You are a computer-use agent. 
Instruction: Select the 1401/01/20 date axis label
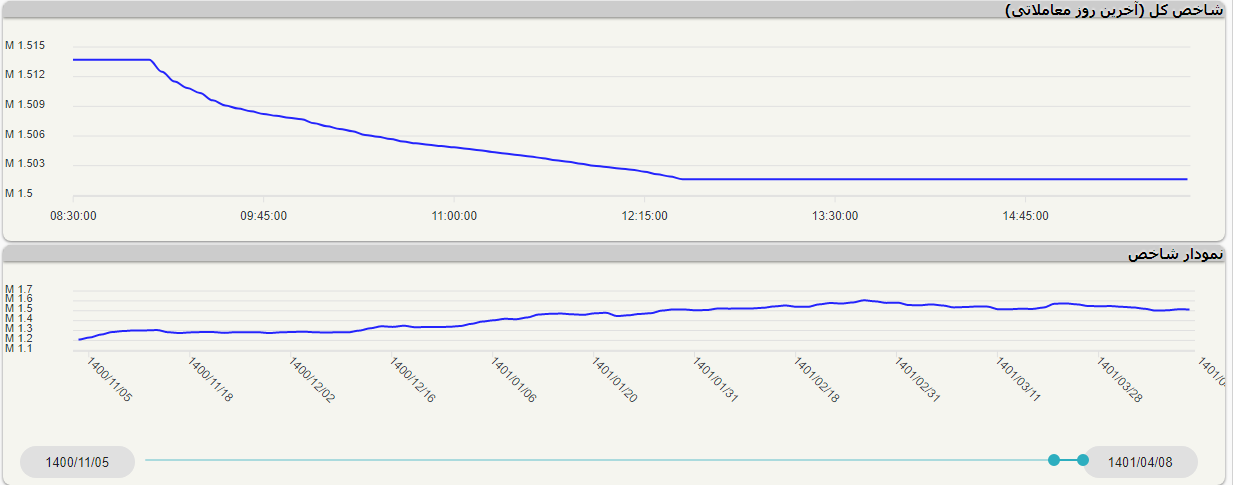615,381
